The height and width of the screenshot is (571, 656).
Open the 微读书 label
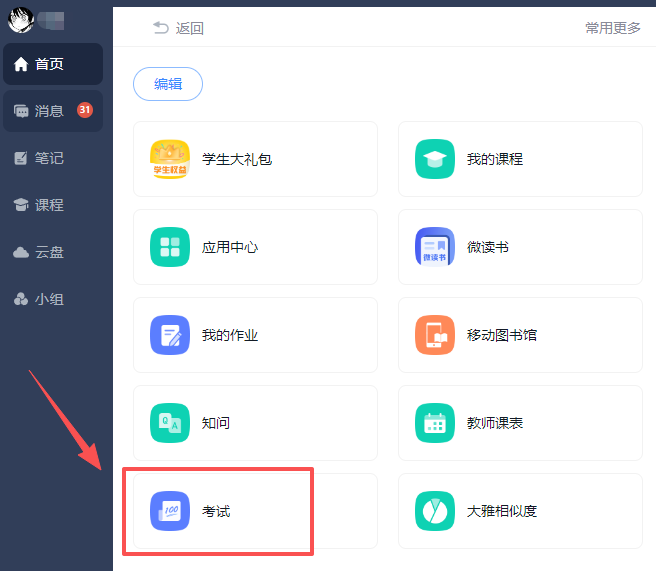488,247
